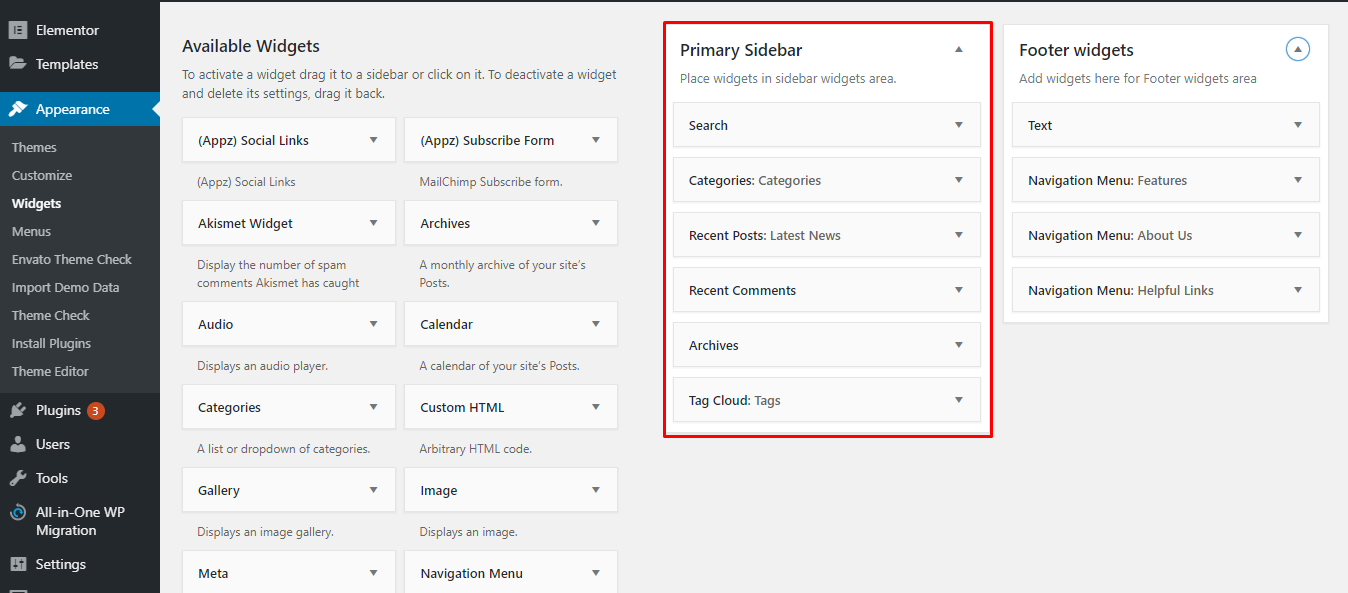Screen dimensions: 1348x593
Task: Expand the Recent Comments widget
Action: click(x=958, y=289)
